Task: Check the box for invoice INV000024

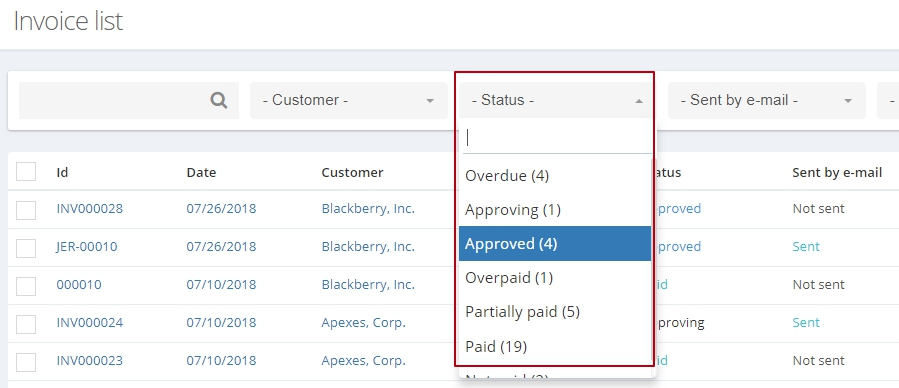Action: tap(26, 324)
